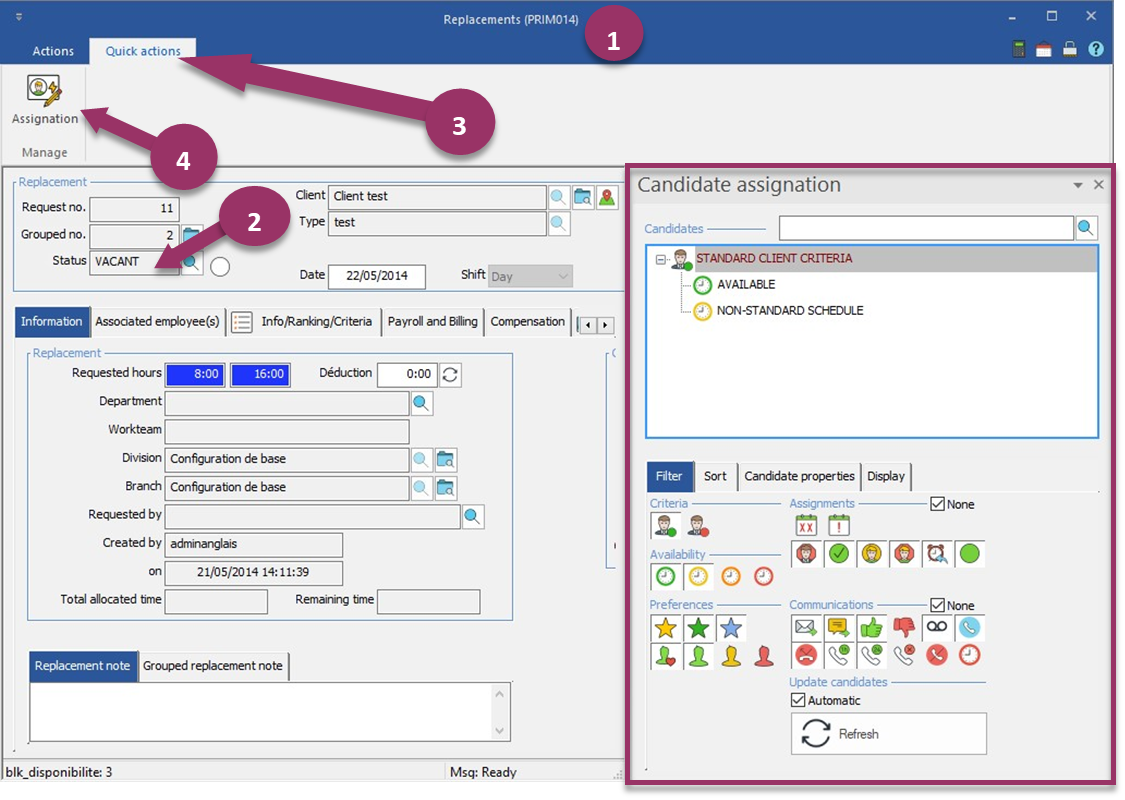Click the Déduction recalculate arrows icon

point(451,375)
